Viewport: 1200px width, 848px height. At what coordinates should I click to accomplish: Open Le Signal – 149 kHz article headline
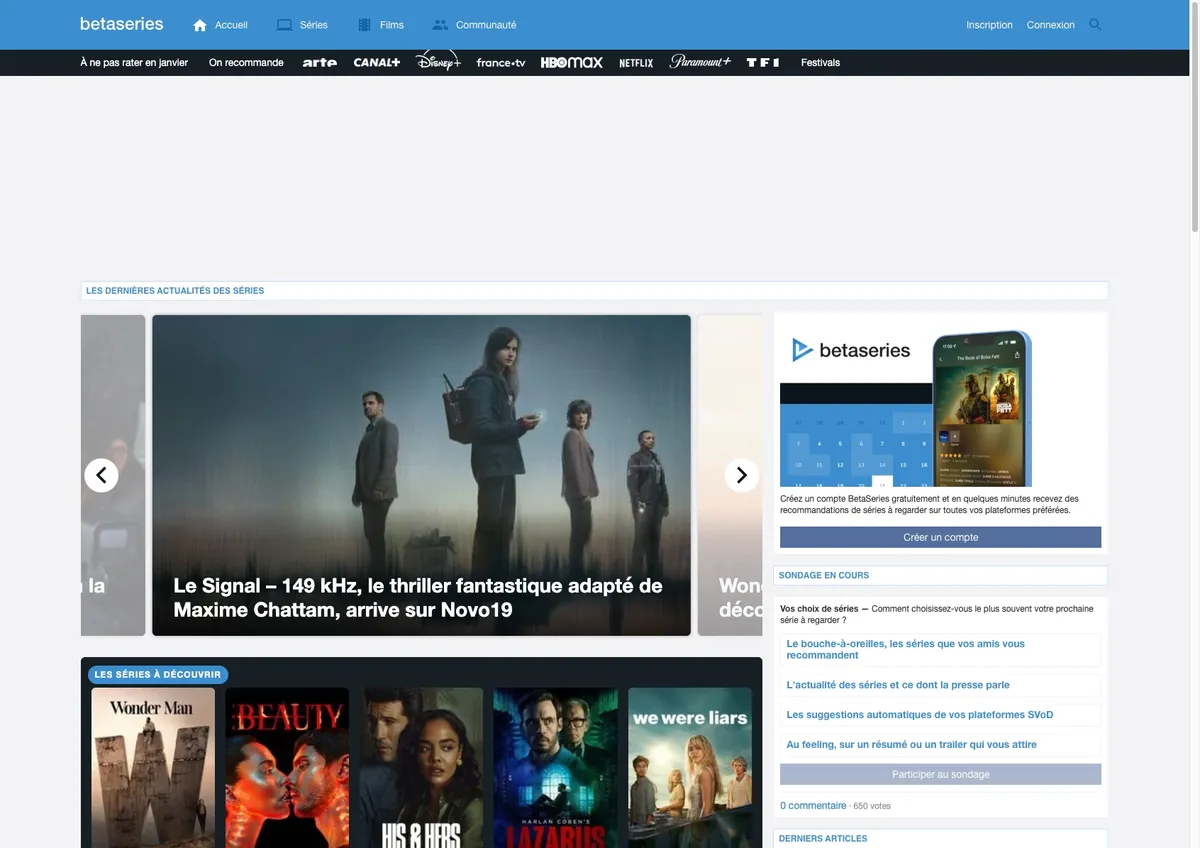coord(418,597)
